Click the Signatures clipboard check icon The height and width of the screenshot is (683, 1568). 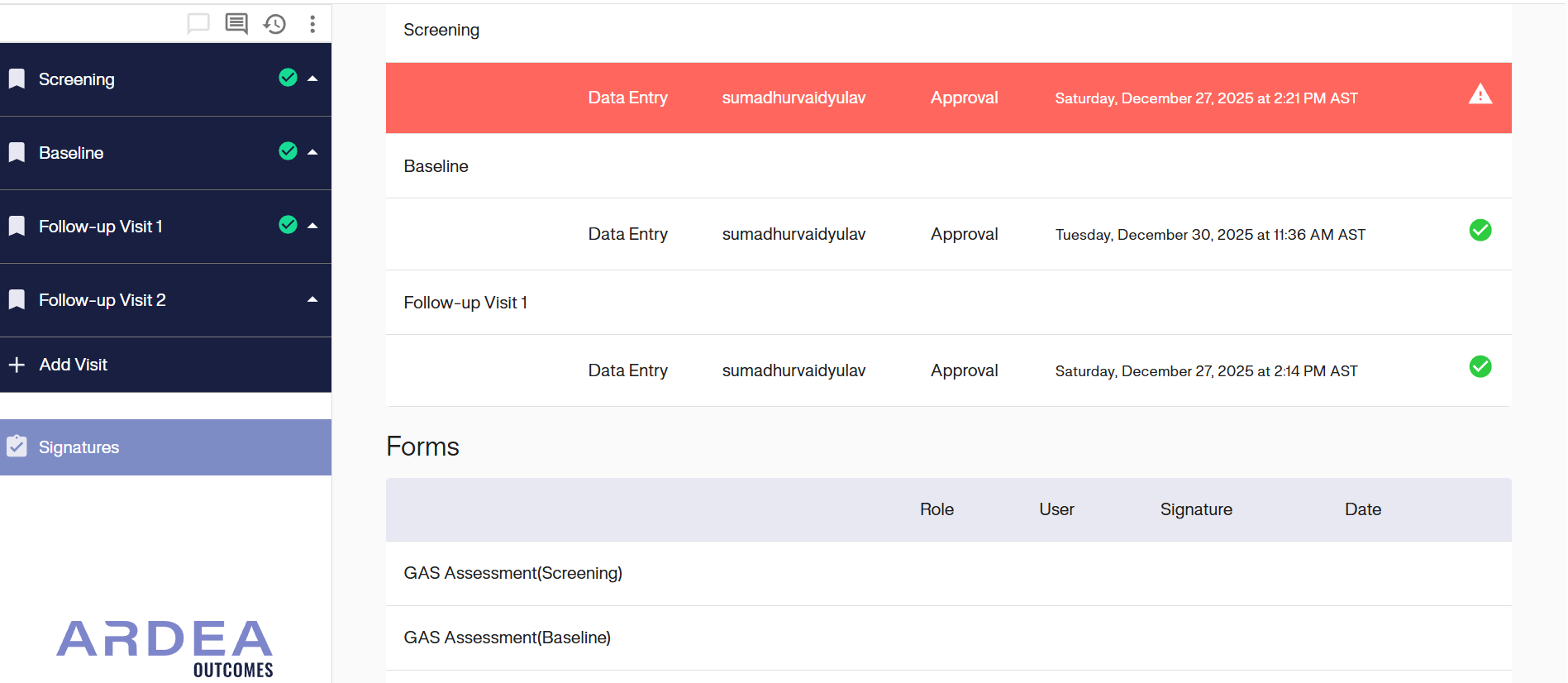pos(17,447)
